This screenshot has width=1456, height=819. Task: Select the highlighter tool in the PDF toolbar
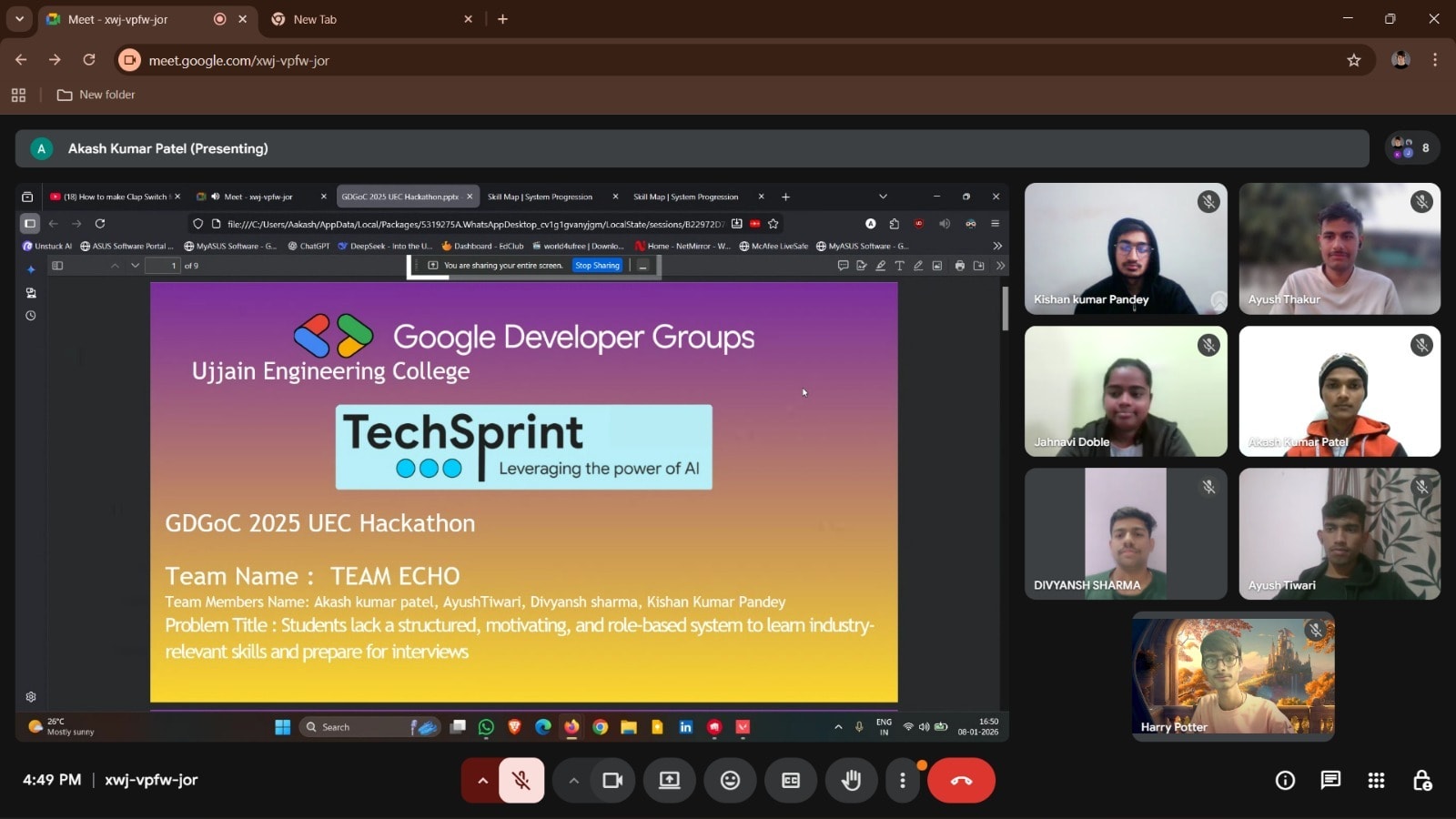pos(881,266)
